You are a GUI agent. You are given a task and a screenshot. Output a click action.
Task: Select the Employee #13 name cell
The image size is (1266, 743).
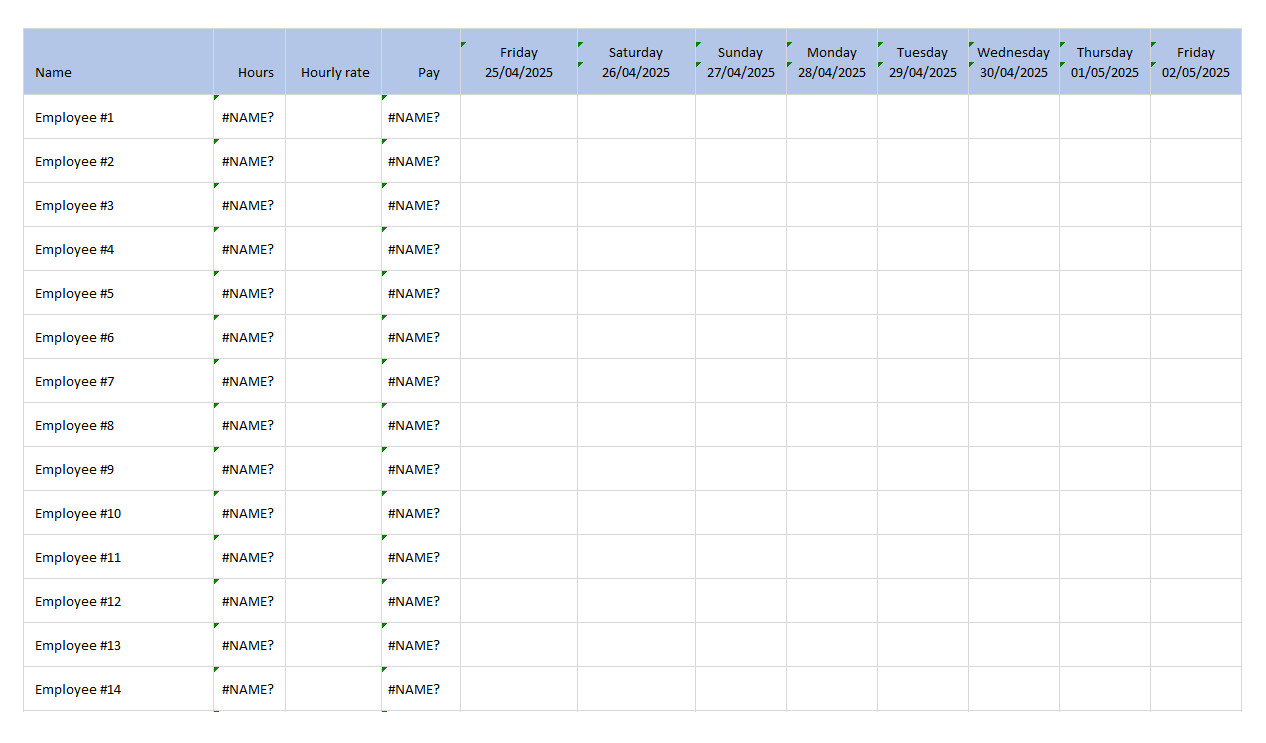click(118, 645)
